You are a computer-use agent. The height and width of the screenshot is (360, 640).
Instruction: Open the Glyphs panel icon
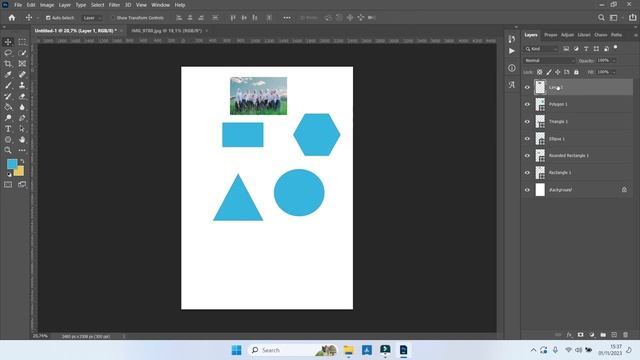512,85
